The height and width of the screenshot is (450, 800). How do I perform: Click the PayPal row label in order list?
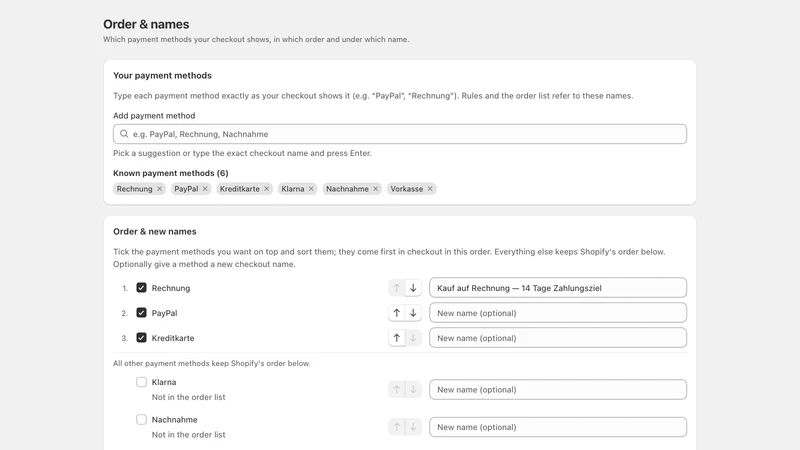164,313
